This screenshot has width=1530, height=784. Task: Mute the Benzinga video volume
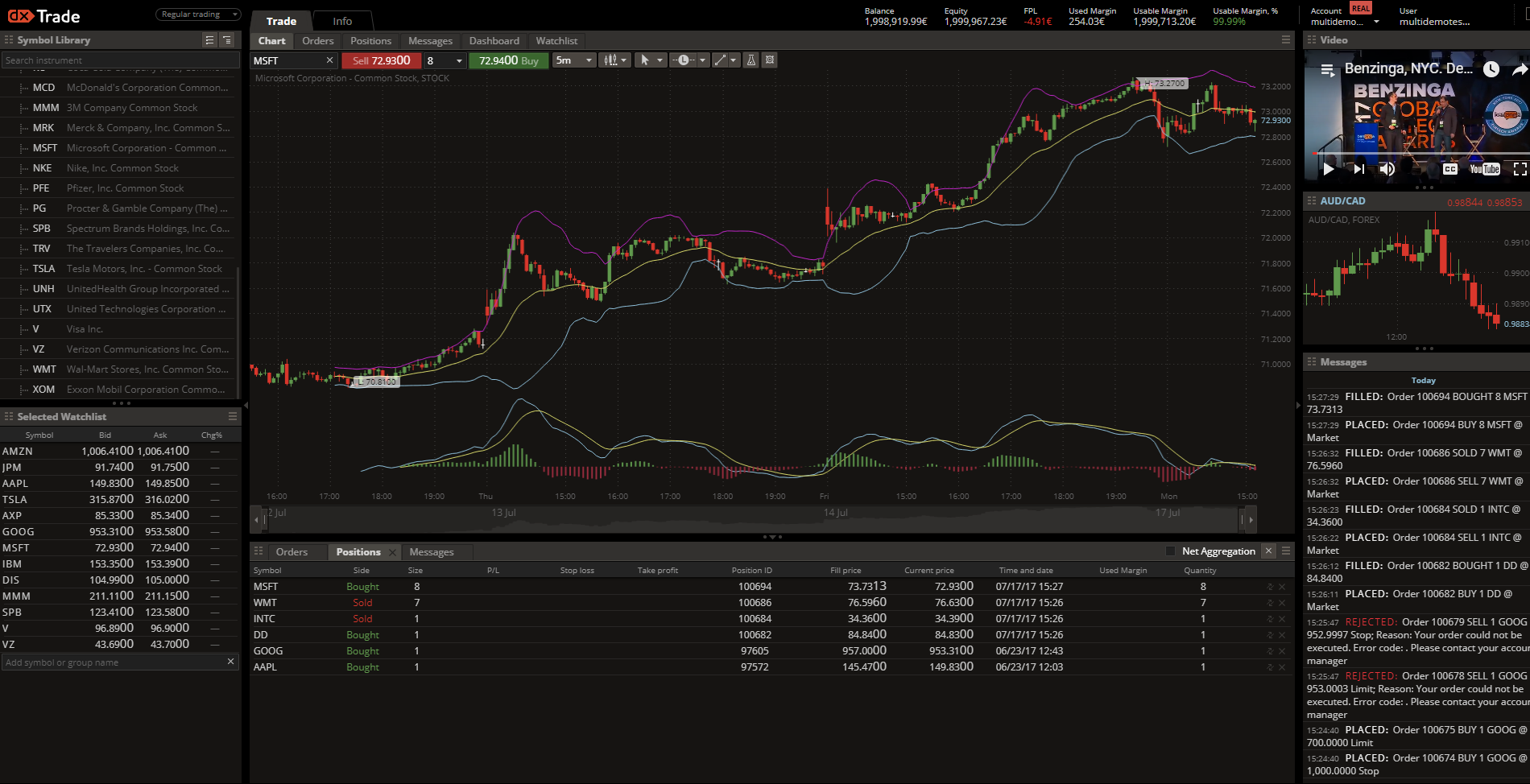click(1387, 169)
